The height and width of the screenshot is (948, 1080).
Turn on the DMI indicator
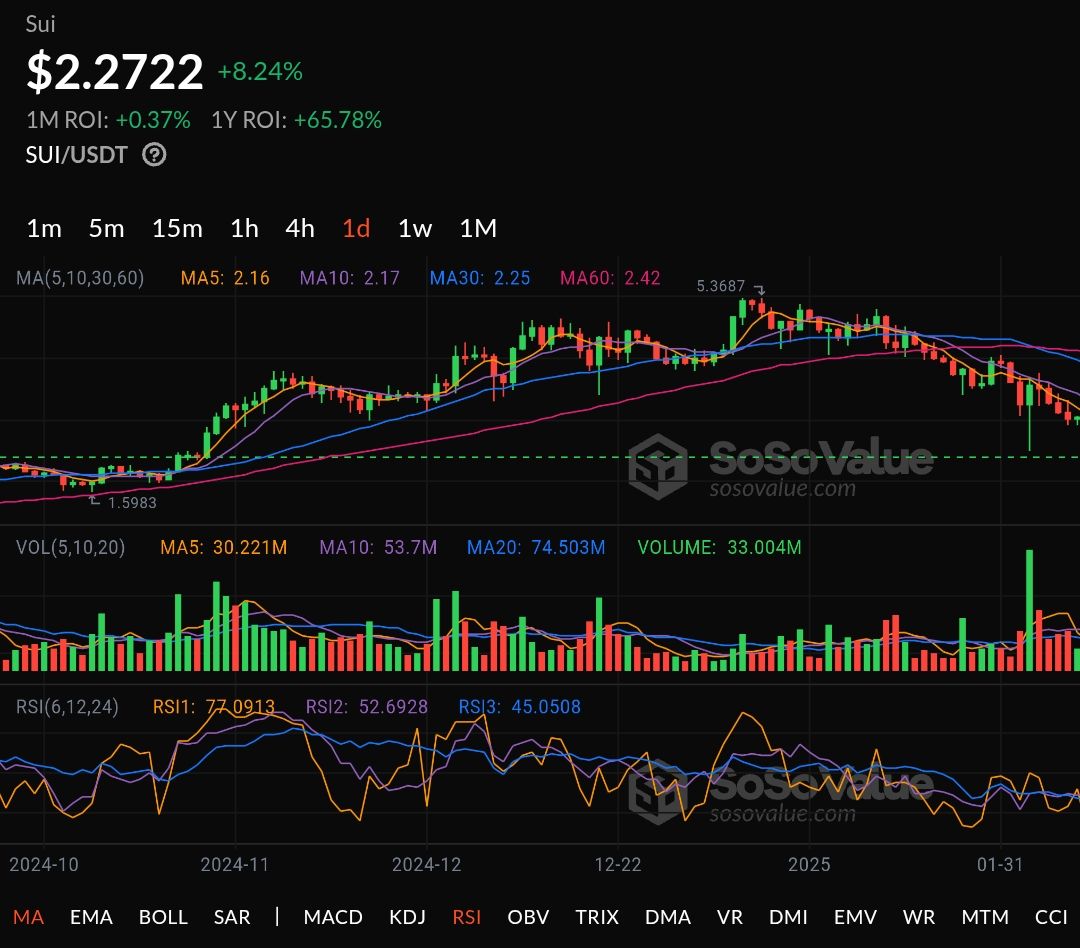pyautogui.click(x=788, y=917)
